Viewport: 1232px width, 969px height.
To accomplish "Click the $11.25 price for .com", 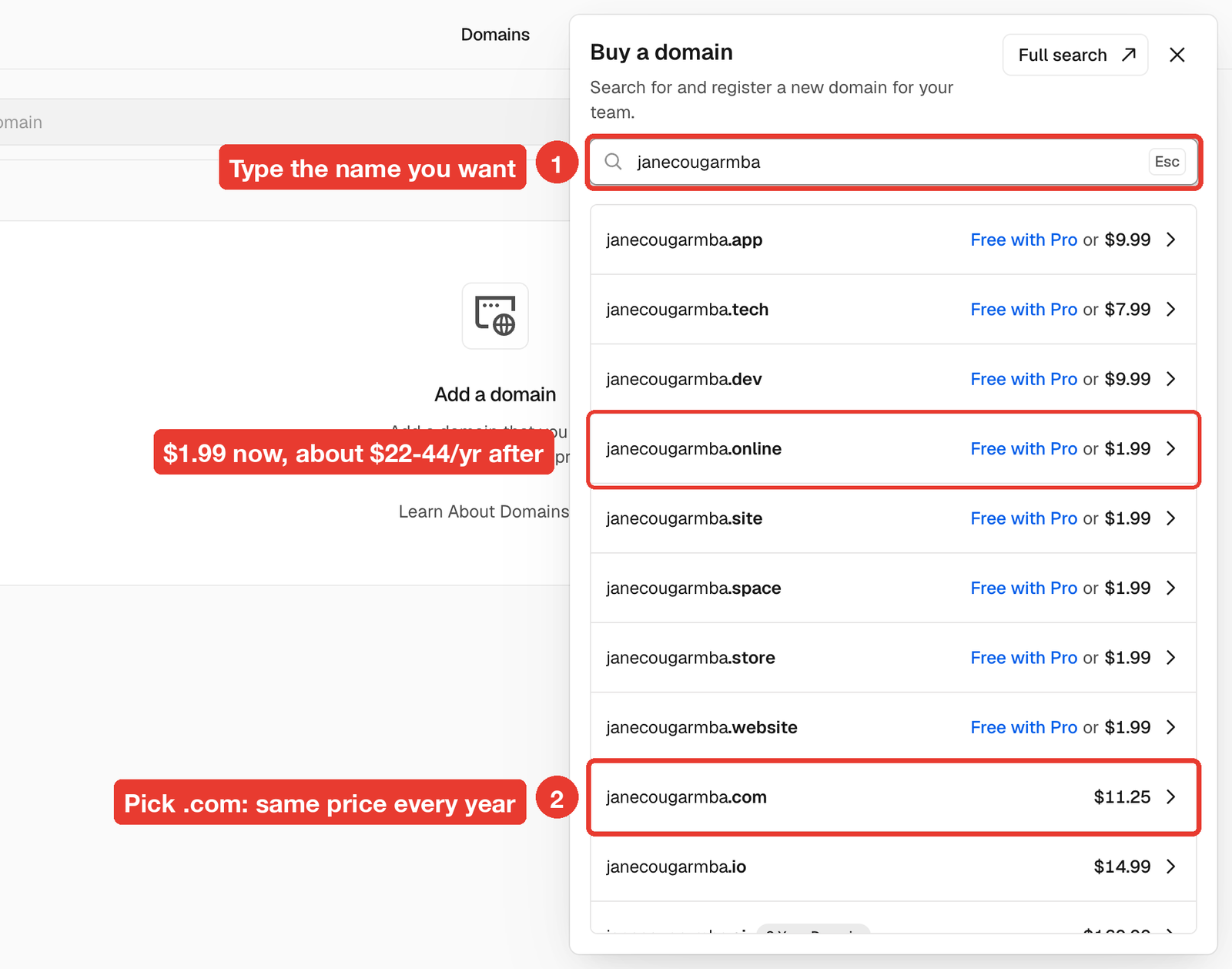I will click(x=1122, y=797).
